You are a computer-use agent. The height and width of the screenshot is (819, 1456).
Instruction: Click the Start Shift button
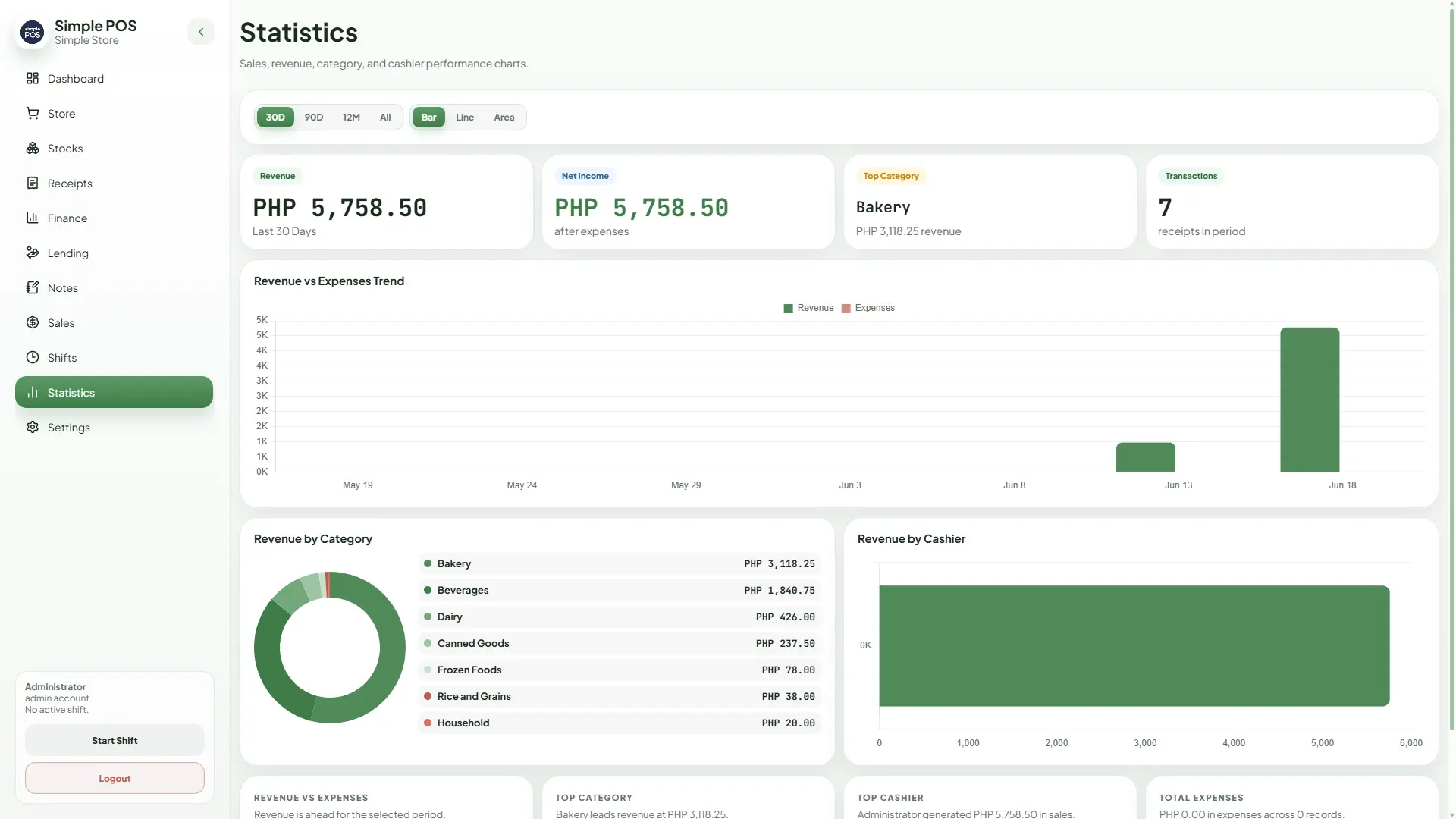[115, 741]
